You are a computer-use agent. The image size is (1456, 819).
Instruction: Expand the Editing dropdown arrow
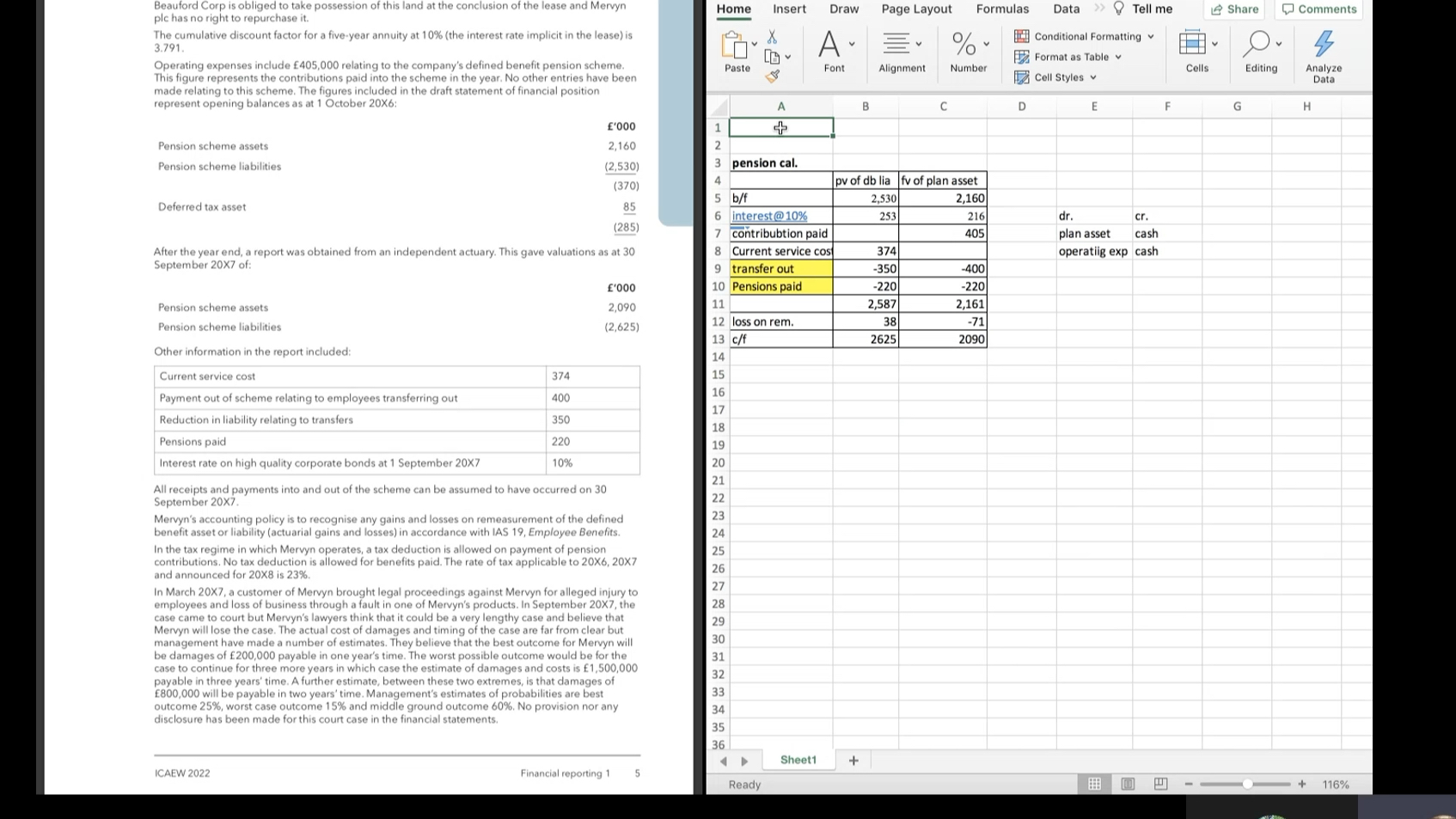(x=1279, y=44)
